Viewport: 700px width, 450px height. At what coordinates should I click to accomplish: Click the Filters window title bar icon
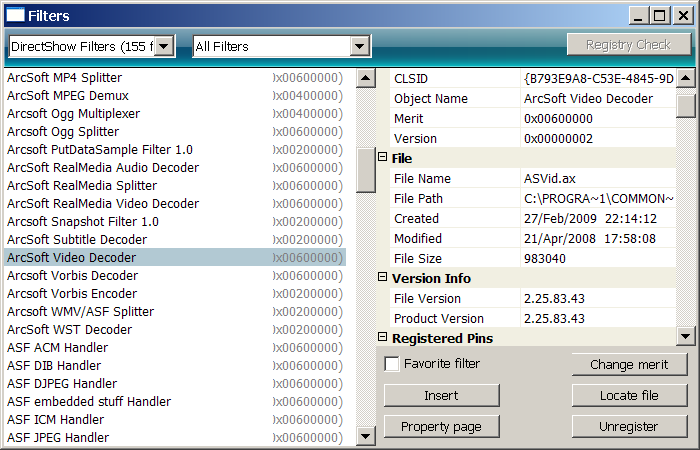point(16,16)
